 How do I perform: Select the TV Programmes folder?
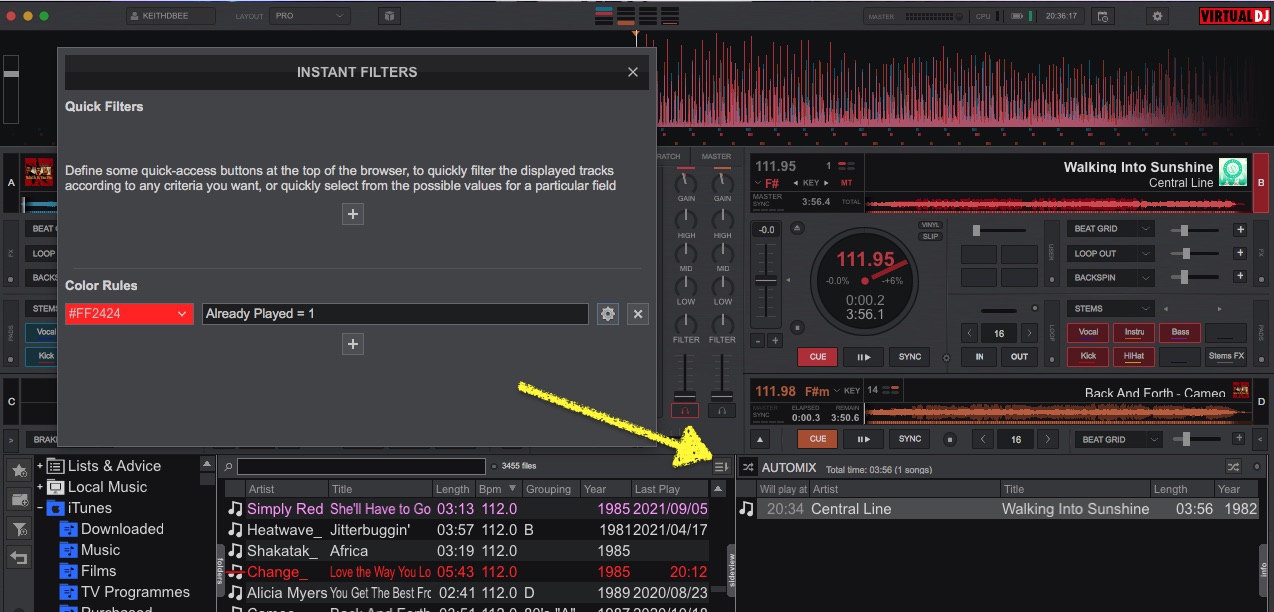point(135,592)
